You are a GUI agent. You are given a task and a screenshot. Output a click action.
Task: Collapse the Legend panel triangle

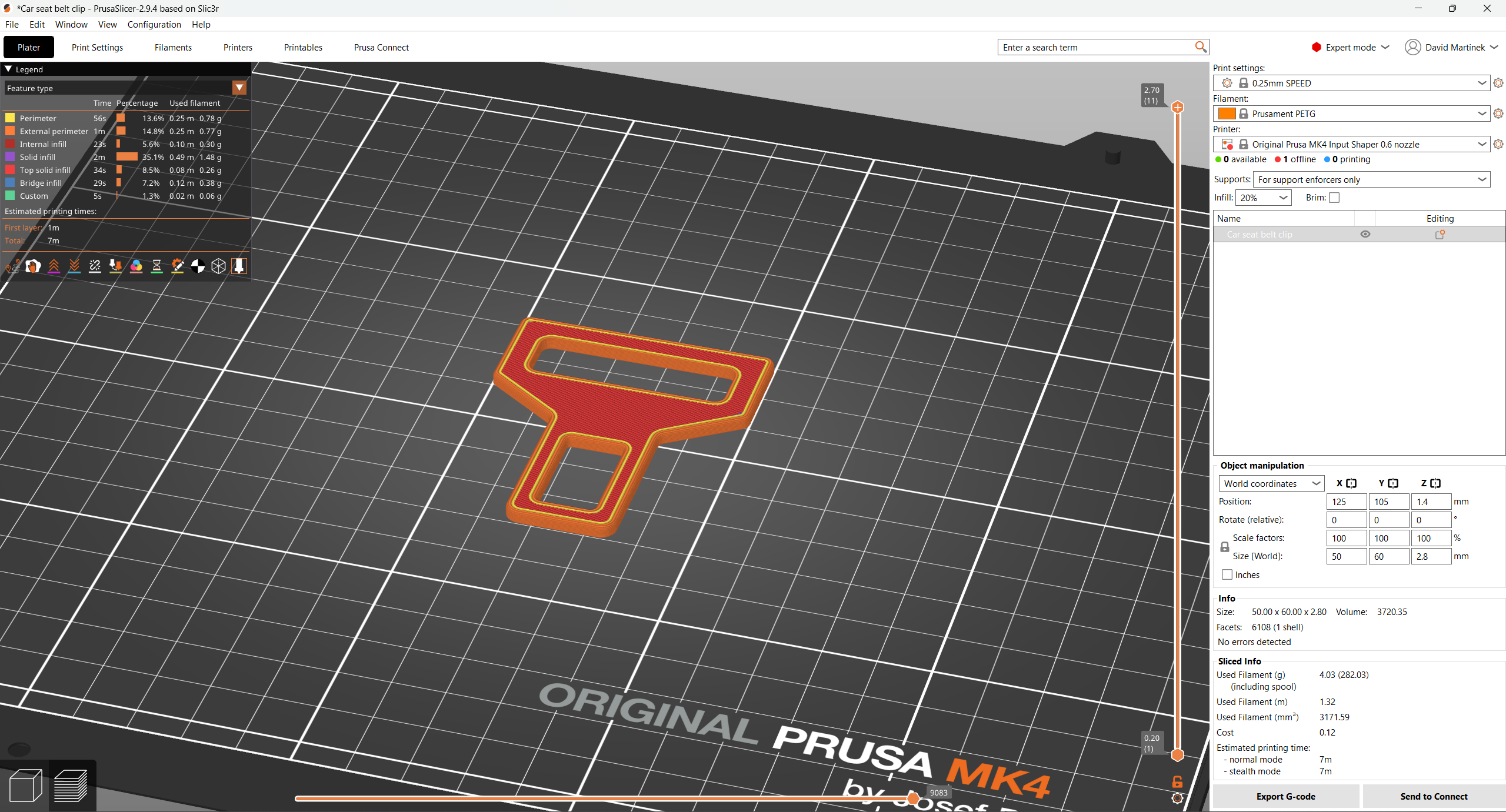click(x=8, y=69)
